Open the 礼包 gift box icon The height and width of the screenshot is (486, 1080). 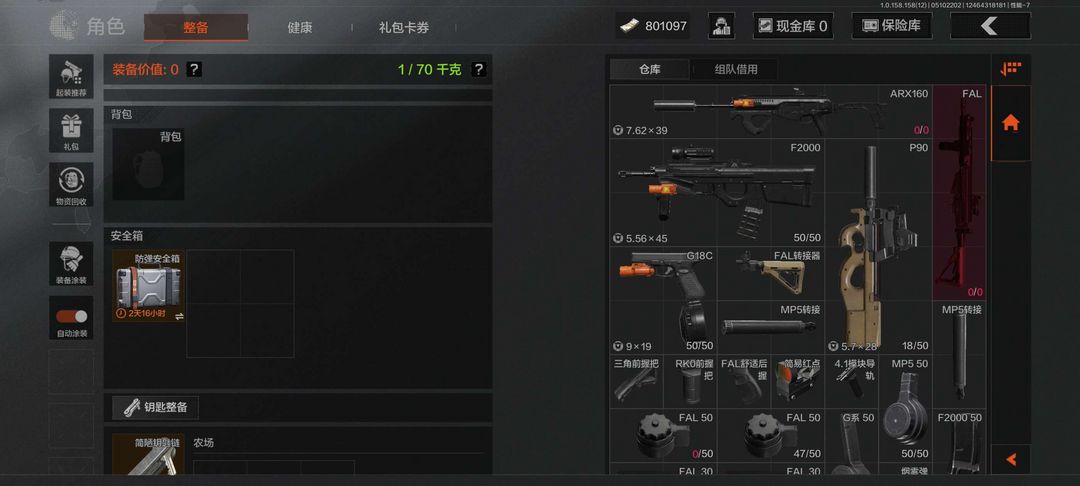tap(71, 130)
